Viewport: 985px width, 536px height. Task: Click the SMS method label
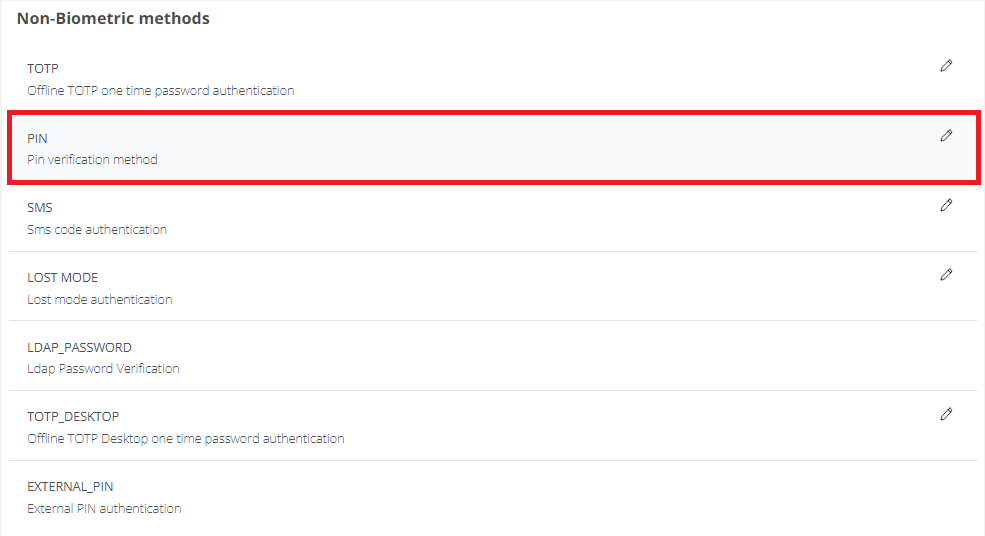tap(40, 208)
